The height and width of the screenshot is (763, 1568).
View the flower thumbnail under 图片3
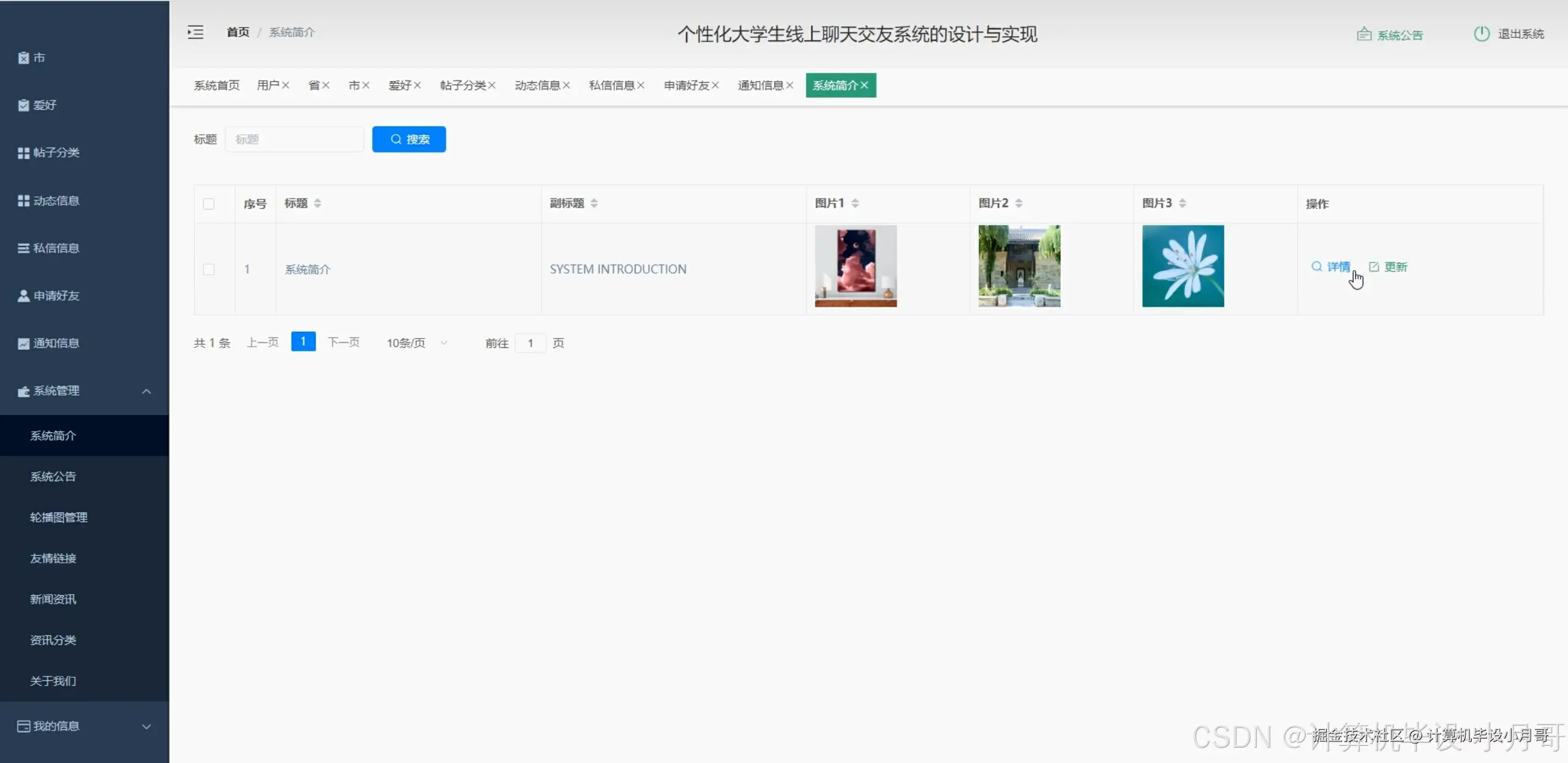click(1183, 266)
